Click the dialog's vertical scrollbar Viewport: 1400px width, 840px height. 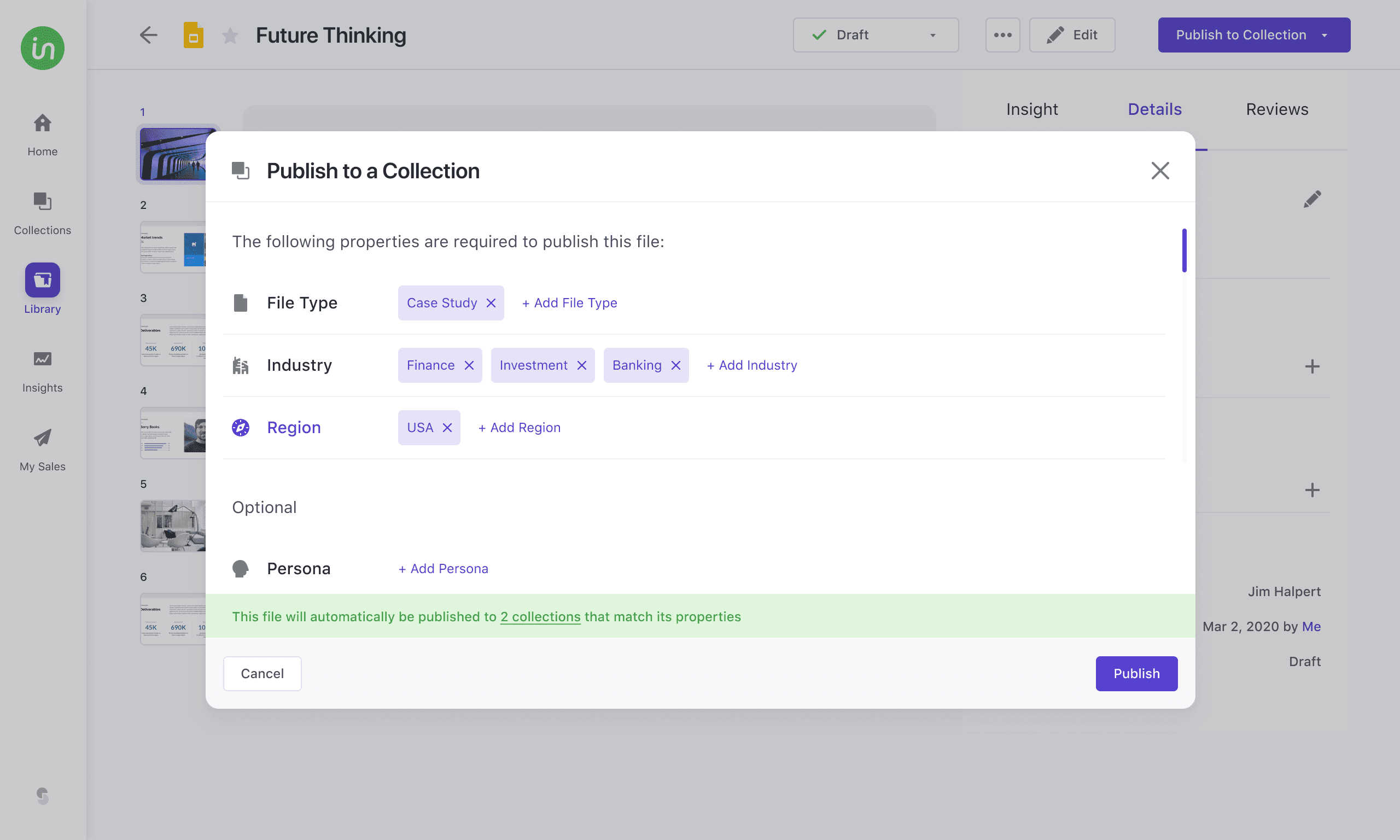(1184, 250)
